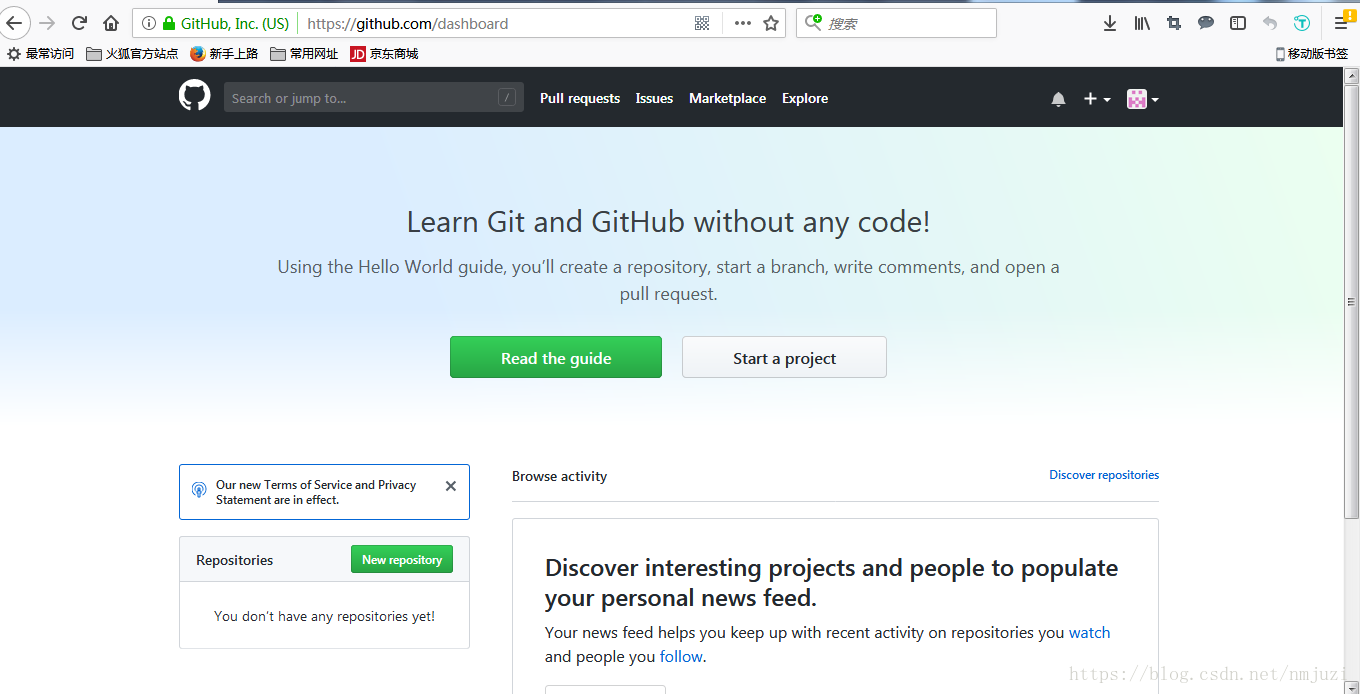Open the 火狐官方站点 bookmark folder
The height and width of the screenshot is (694, 1360).
coord(132,54)
